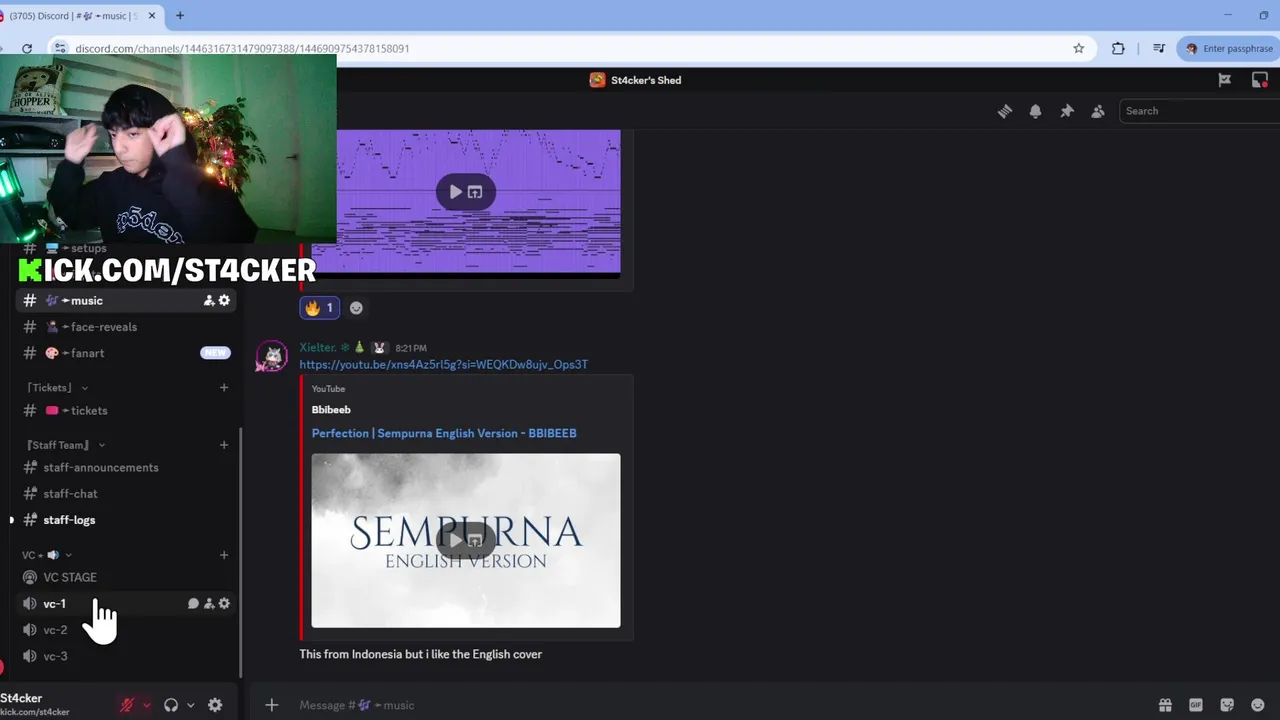The image size is (1280, 720).
Task: Click the NEW badge on fanart
Action: (215, 353)
